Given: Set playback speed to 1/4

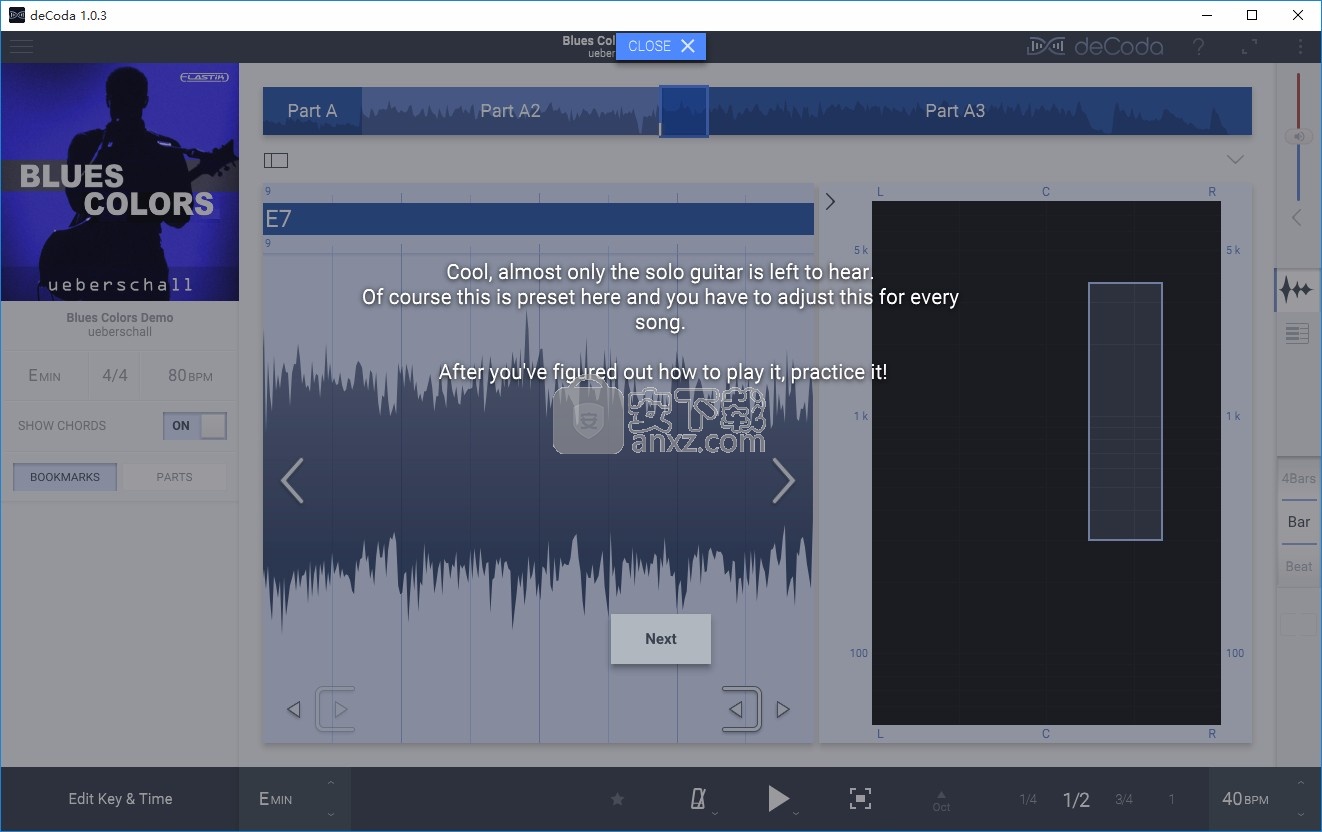Looking at the screenshot, I should [x=1028, y=799].
